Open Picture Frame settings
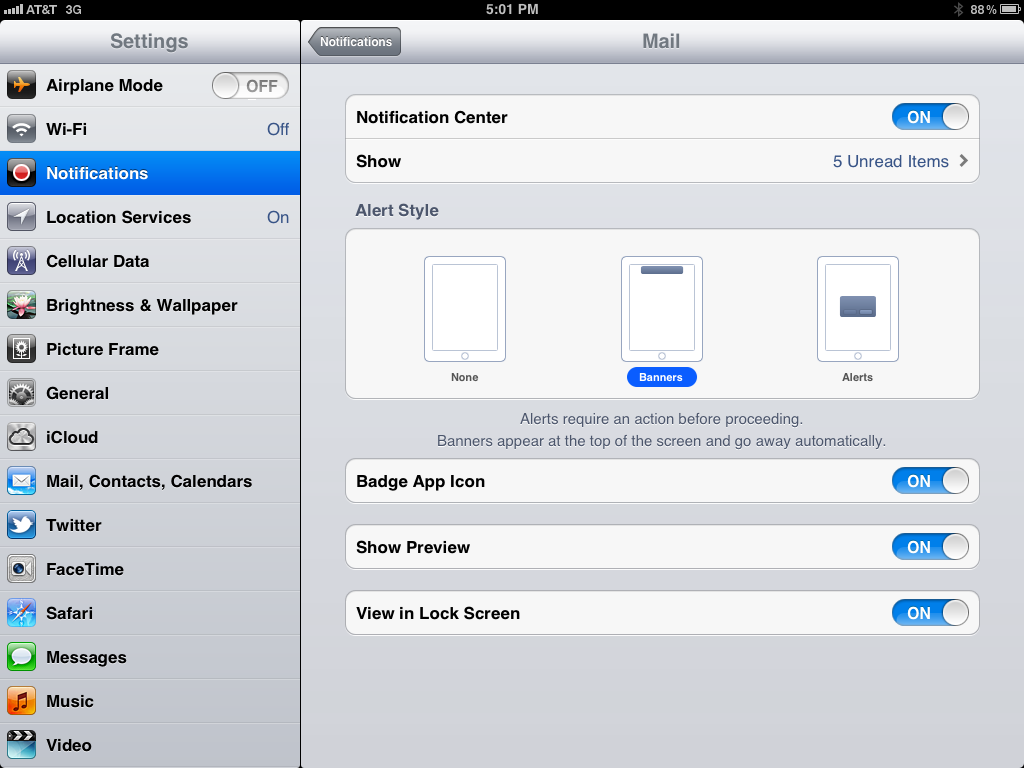1024x768 pixels. pos(150,349)
